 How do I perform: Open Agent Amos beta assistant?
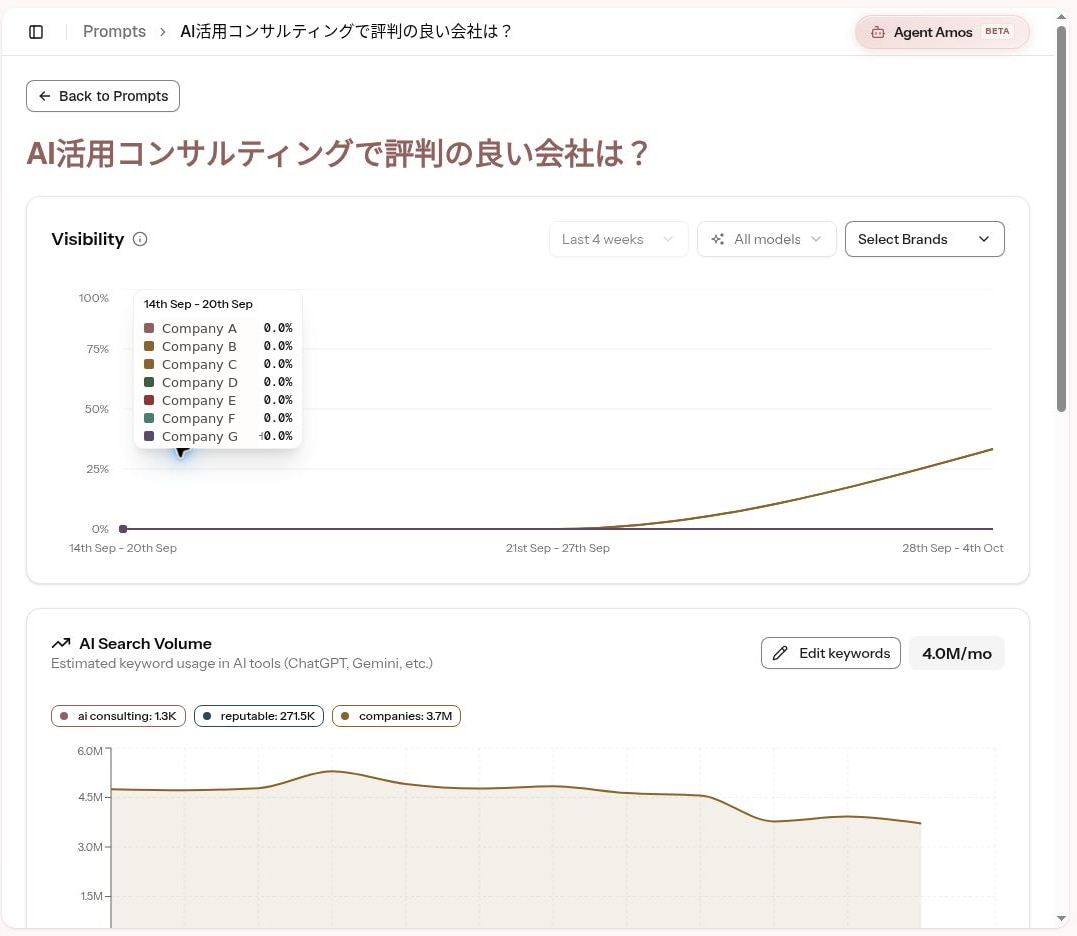tap(942, 32)
